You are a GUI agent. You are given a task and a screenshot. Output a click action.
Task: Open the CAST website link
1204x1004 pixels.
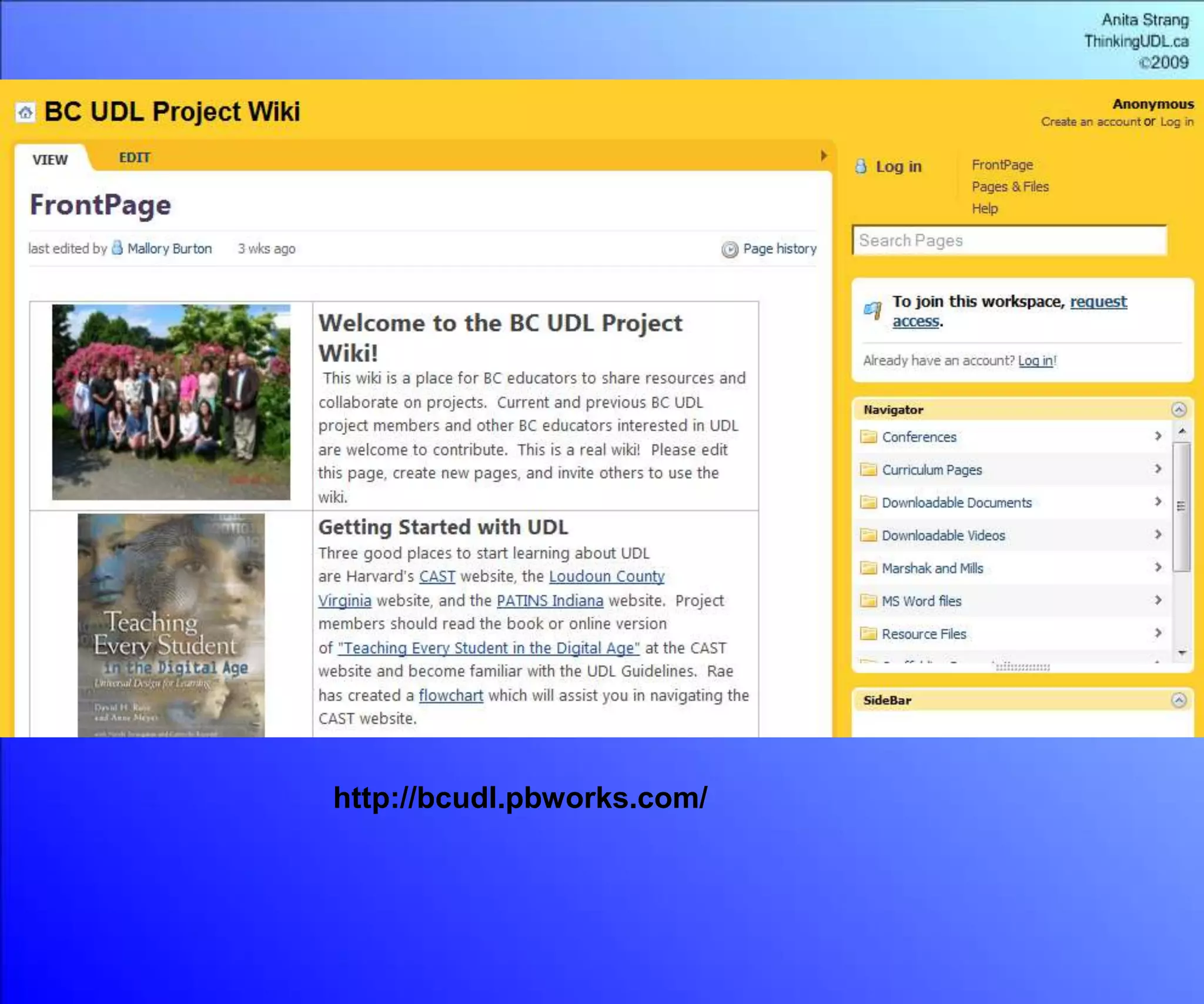(x=437, y=576)
